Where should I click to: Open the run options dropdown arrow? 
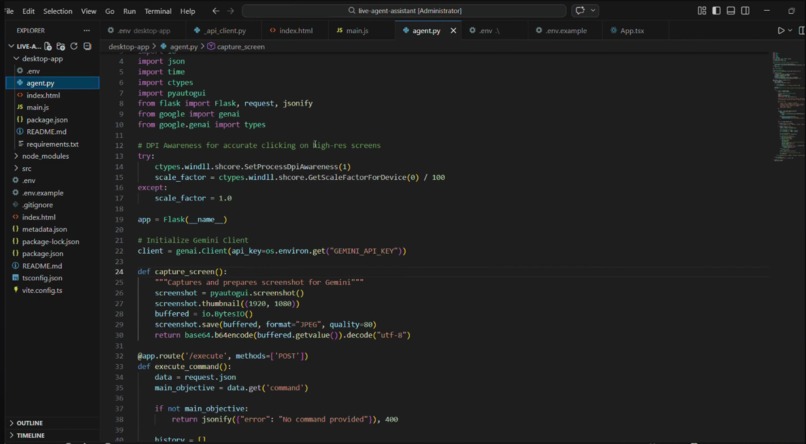[790, 31]
